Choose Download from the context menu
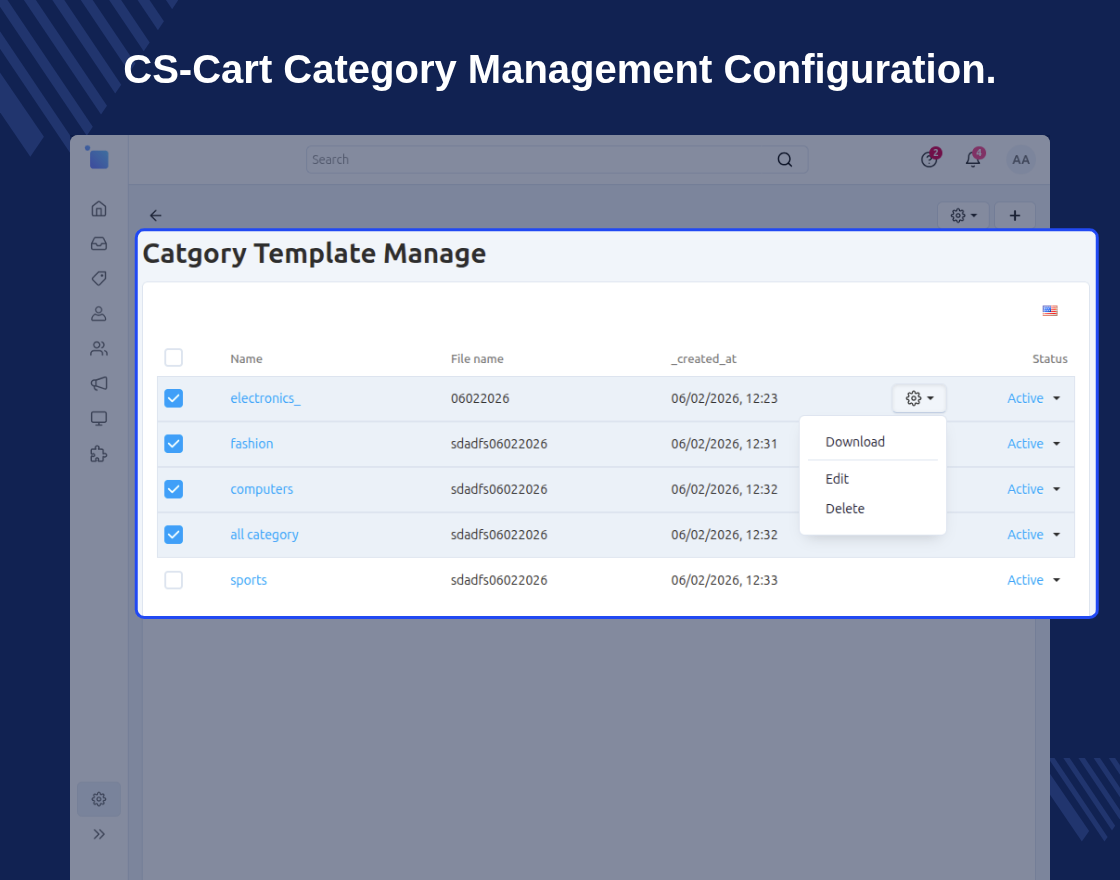Viewport: 1120px width, 880px height. 855,441
